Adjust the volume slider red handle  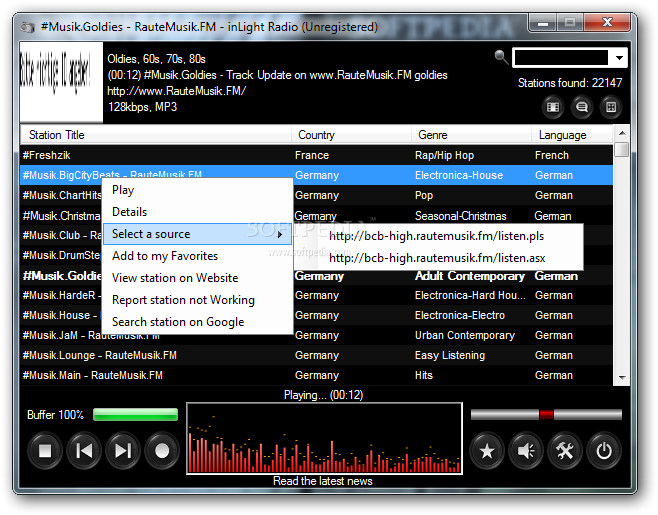[x=546, y=415]
